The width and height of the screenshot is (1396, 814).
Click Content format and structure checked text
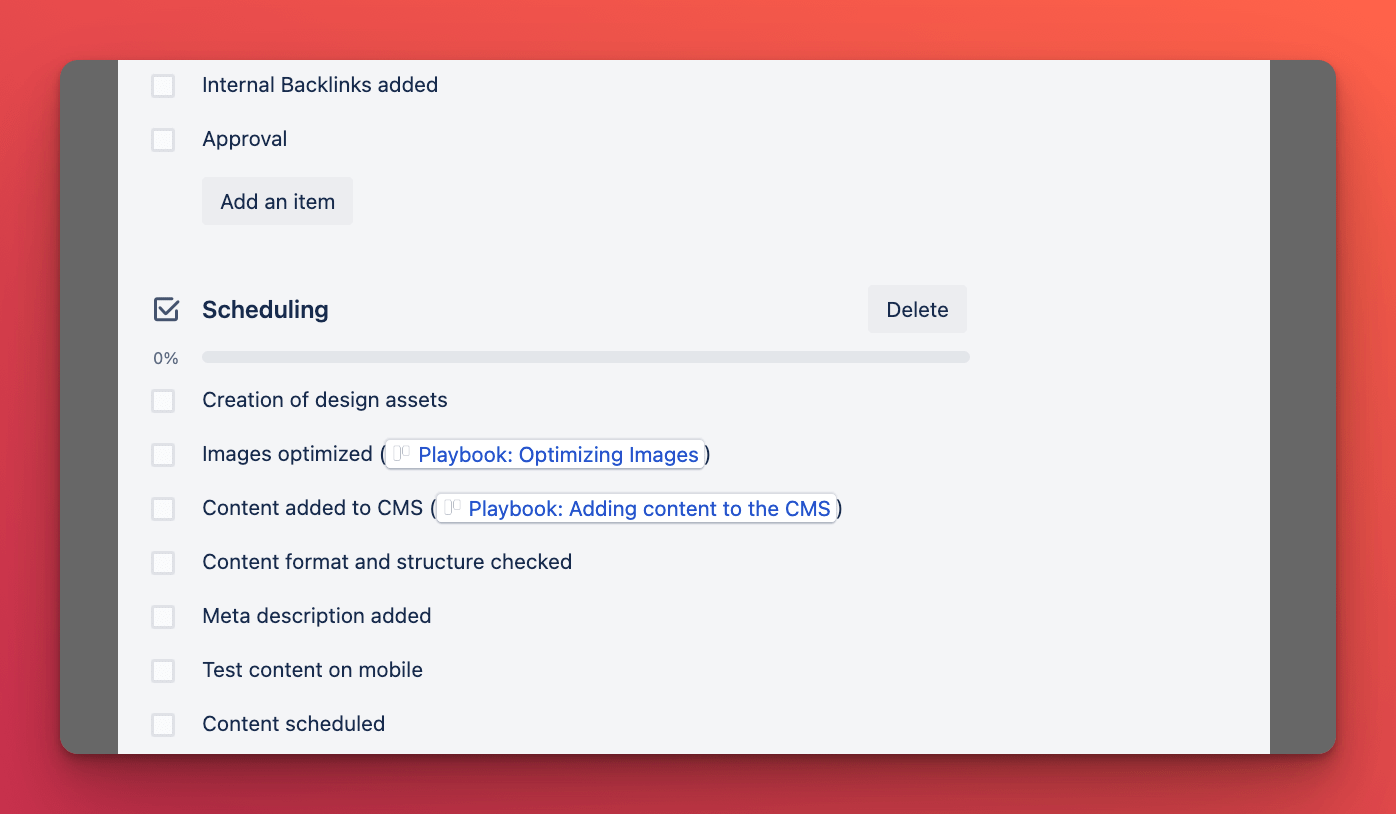point(387,562)
